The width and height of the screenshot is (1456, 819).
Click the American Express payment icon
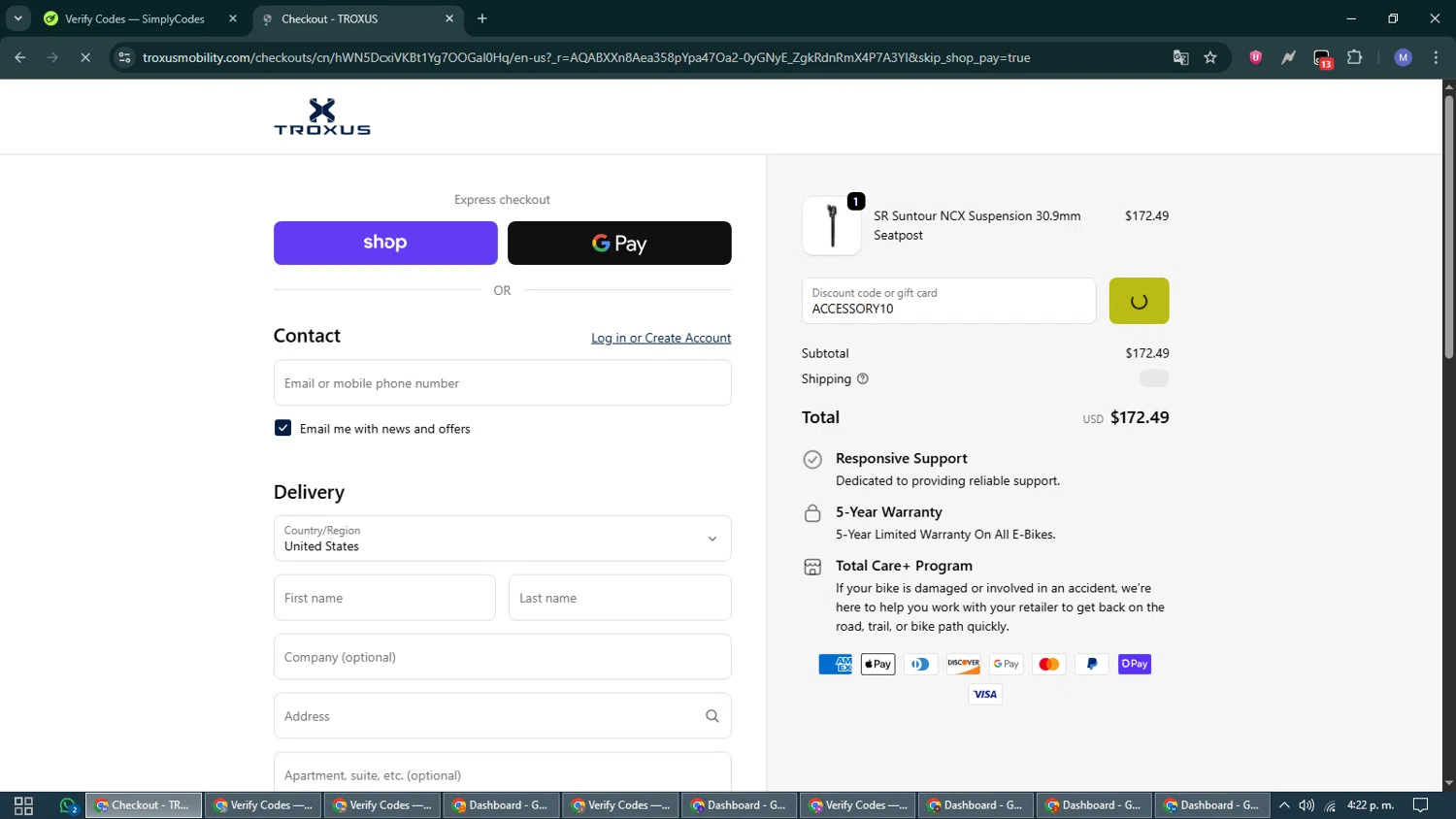point(835,664)
